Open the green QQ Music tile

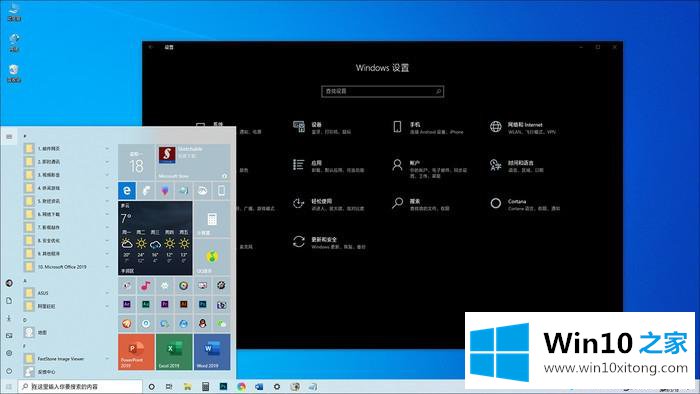(x=212, y=257)
